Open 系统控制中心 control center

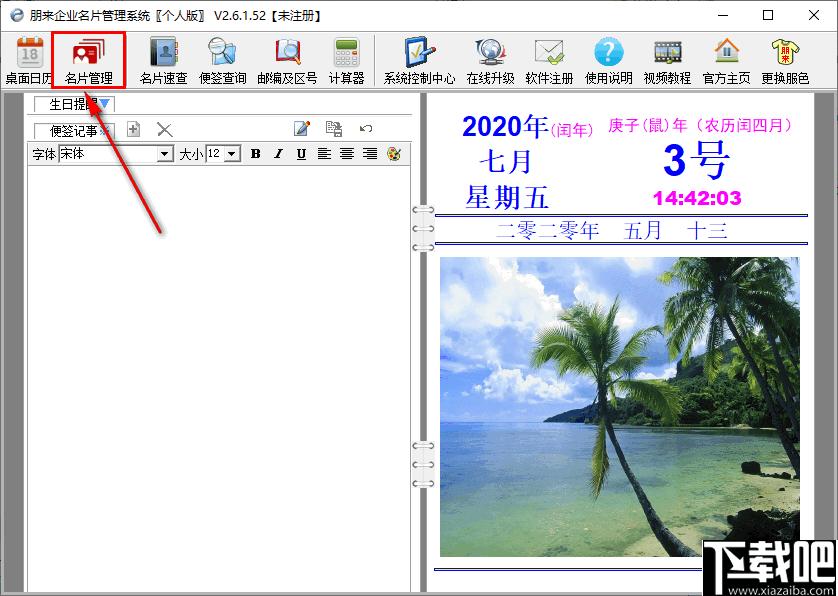(x=419, y=60)
